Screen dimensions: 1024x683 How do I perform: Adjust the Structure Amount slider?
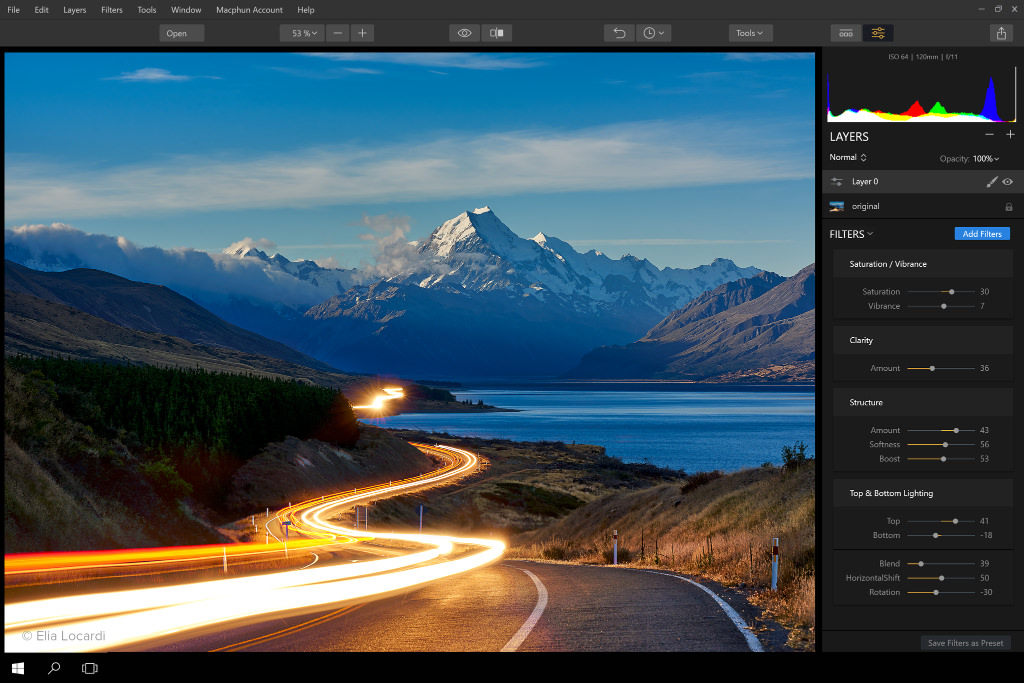tap(956, 430)
